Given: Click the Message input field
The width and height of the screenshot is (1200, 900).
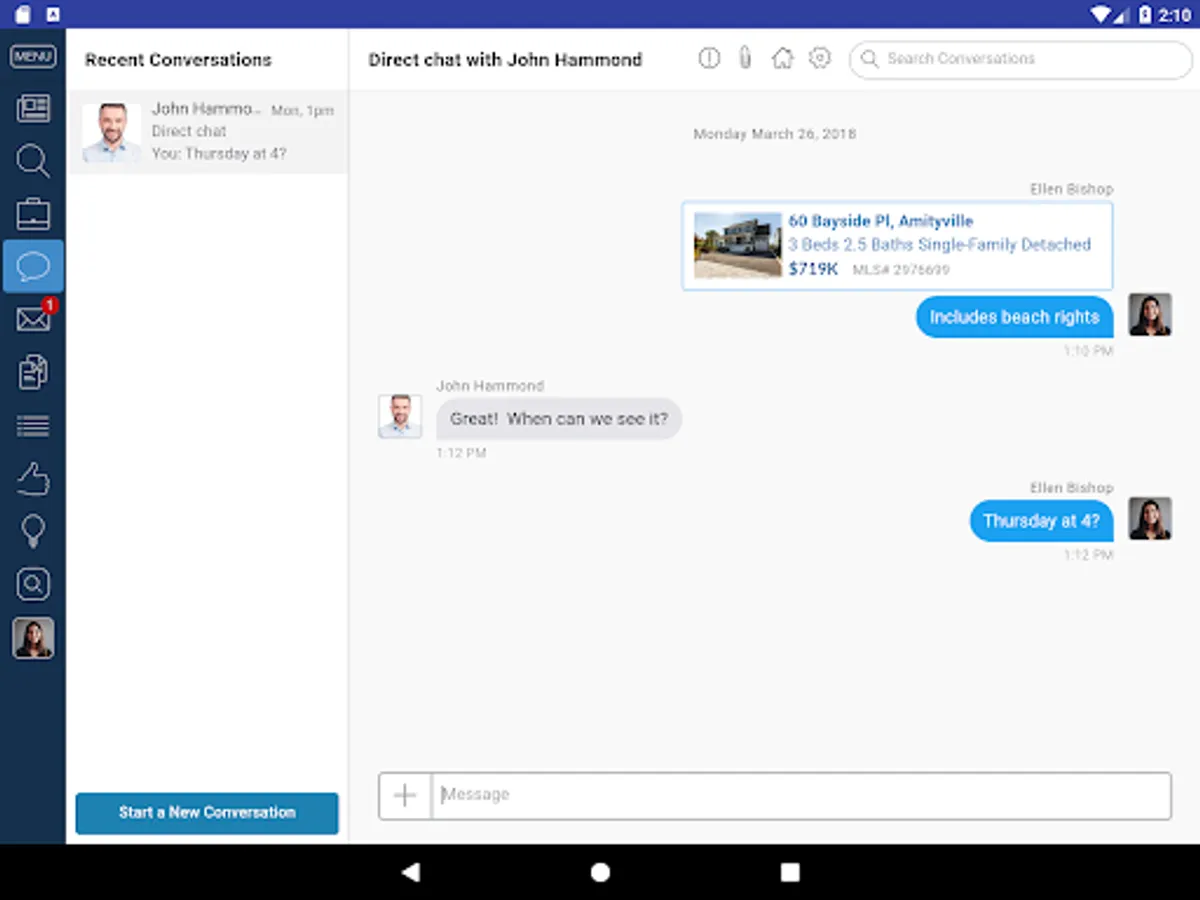Looking at the screenshot, I should (801, 795).
